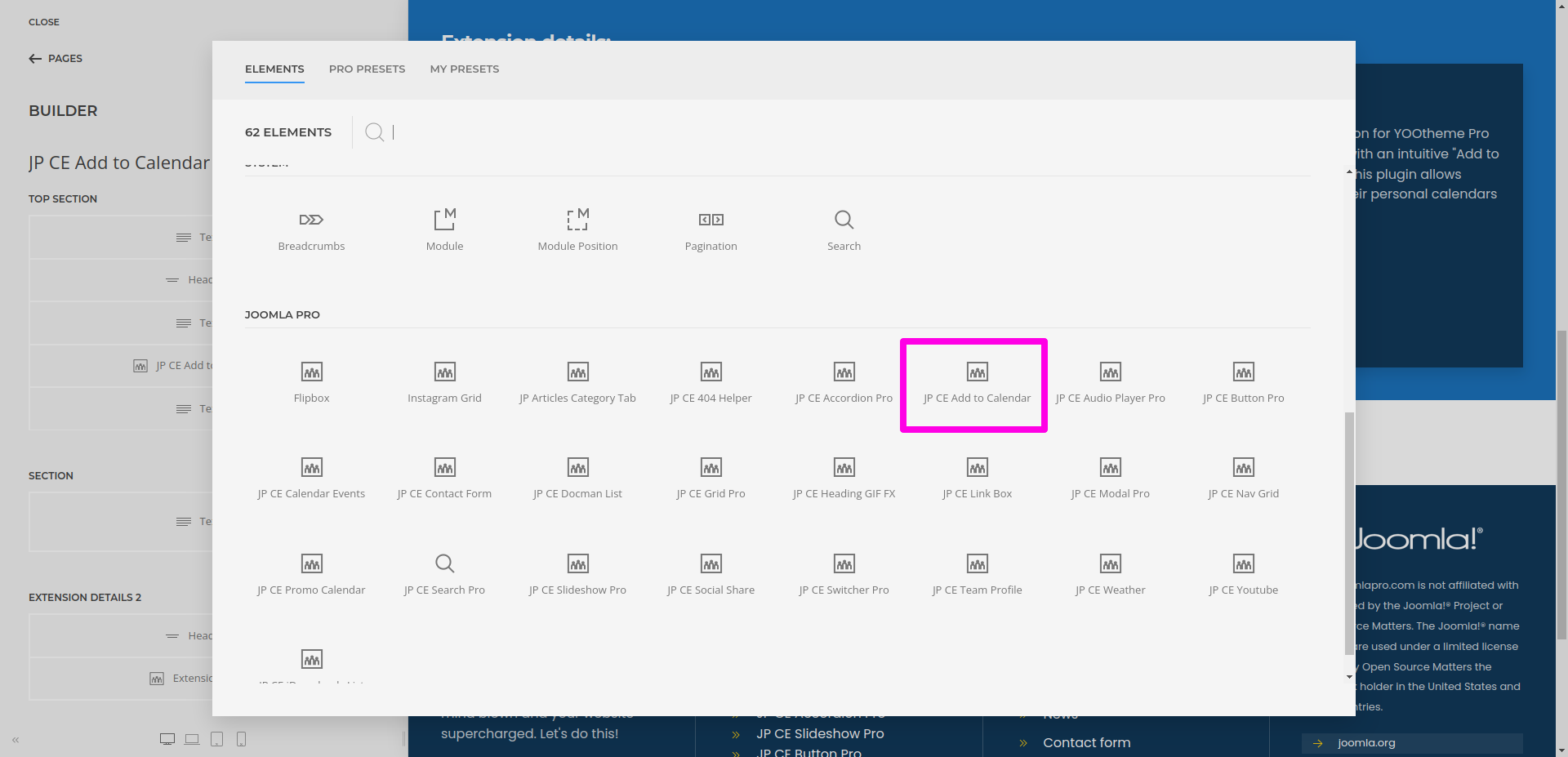Collapse the sidebar with double chevron
Viewport: 1568px width, 757px height.
pos(16,740)
